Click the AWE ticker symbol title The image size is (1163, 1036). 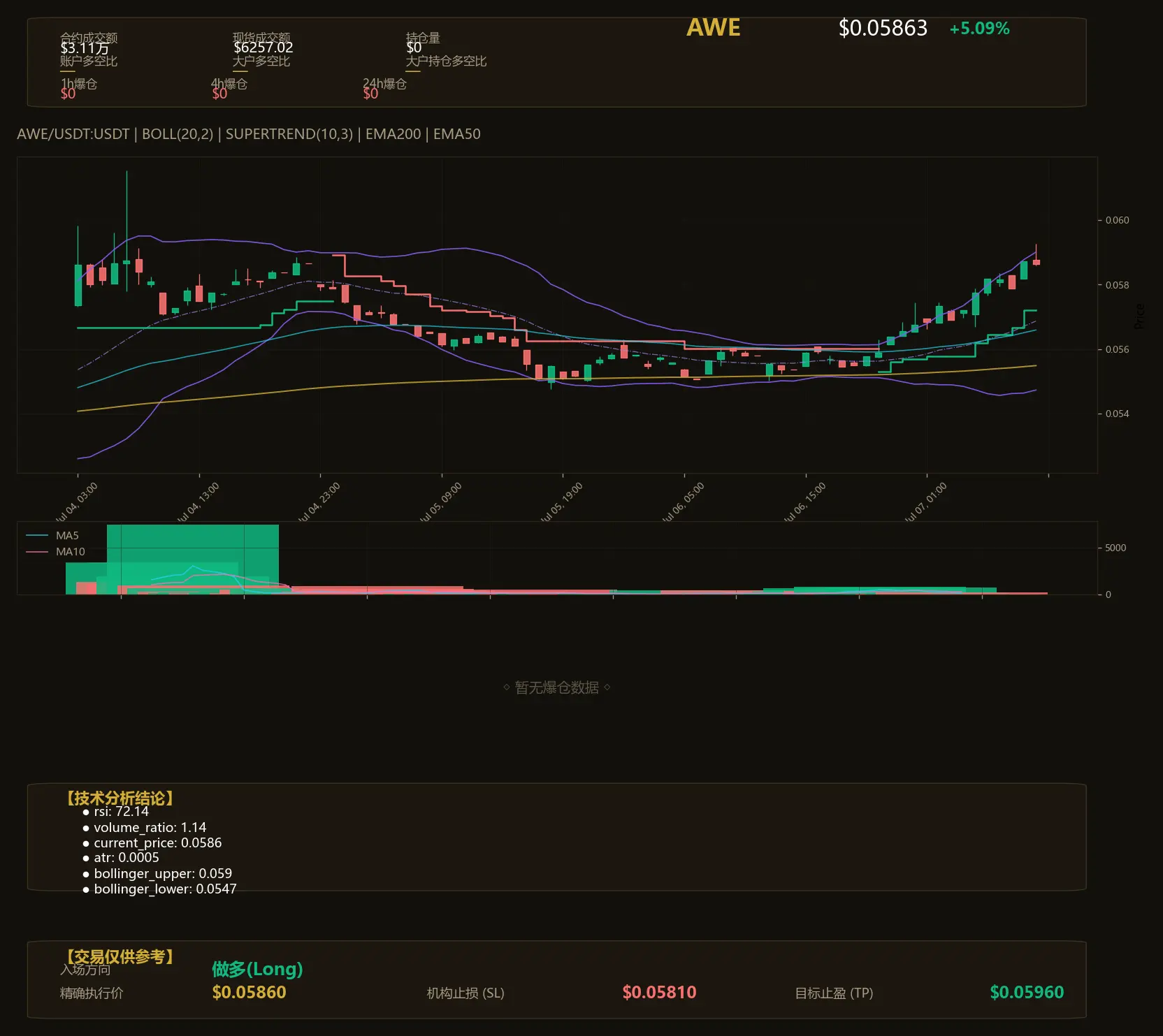tap(713, 28)
